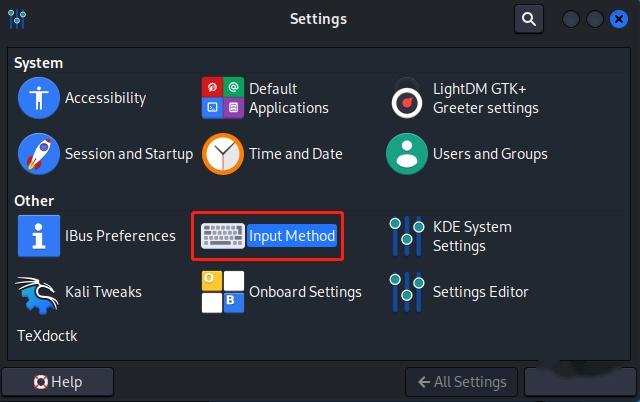Click the Settings window title text
The width and height of the screenshot is (640, 402).
tap(318, 19)
